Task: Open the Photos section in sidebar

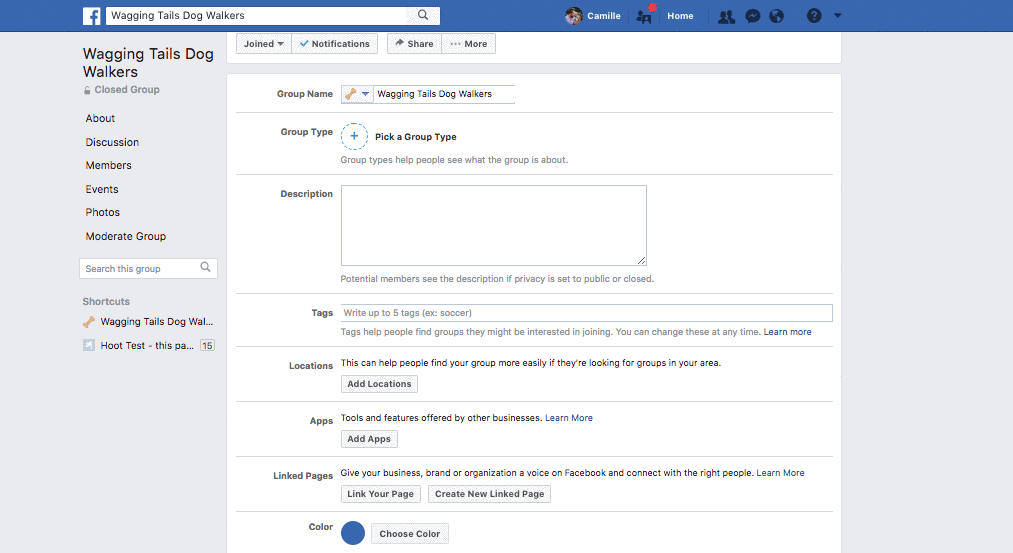Action: pyautogui.click(x=103, y=213)
